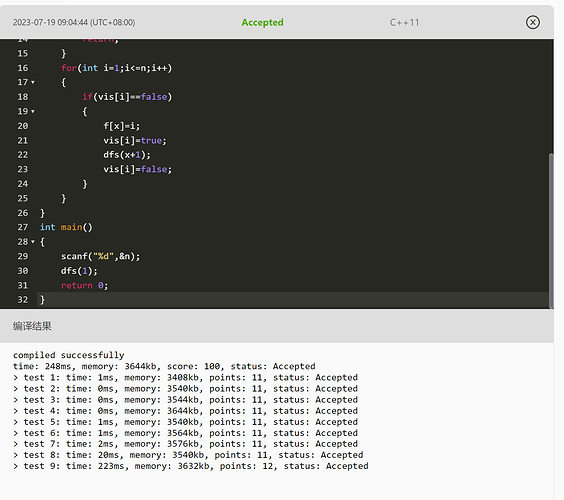564x500 pixels.
Task: Collapse the main function fold at line 28
Action: click(x=33, y=242)
